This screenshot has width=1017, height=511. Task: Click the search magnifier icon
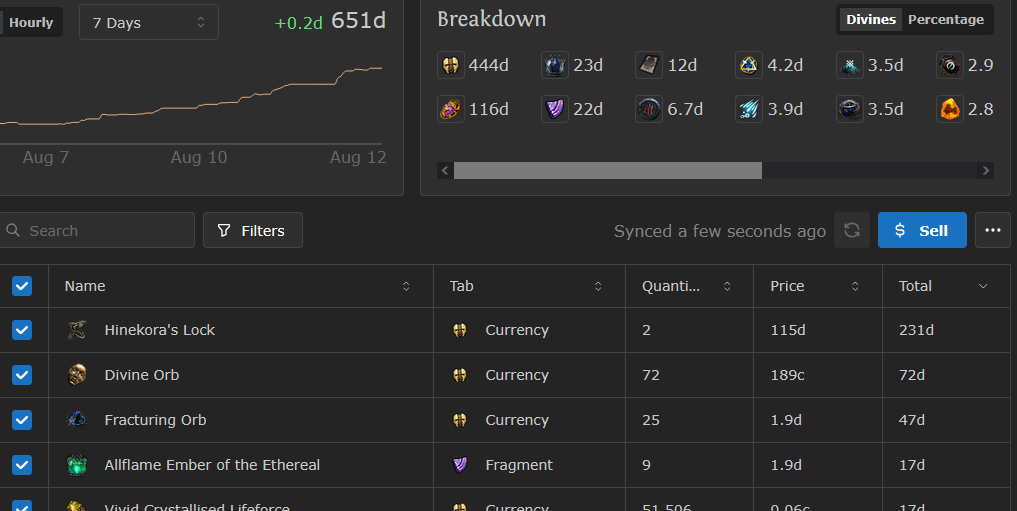pyautogui.click(x=13, y=230)
